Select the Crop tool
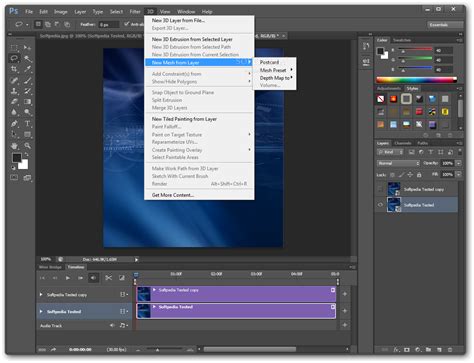This screenshot has height=363, width=474. [x=14, y=69]
